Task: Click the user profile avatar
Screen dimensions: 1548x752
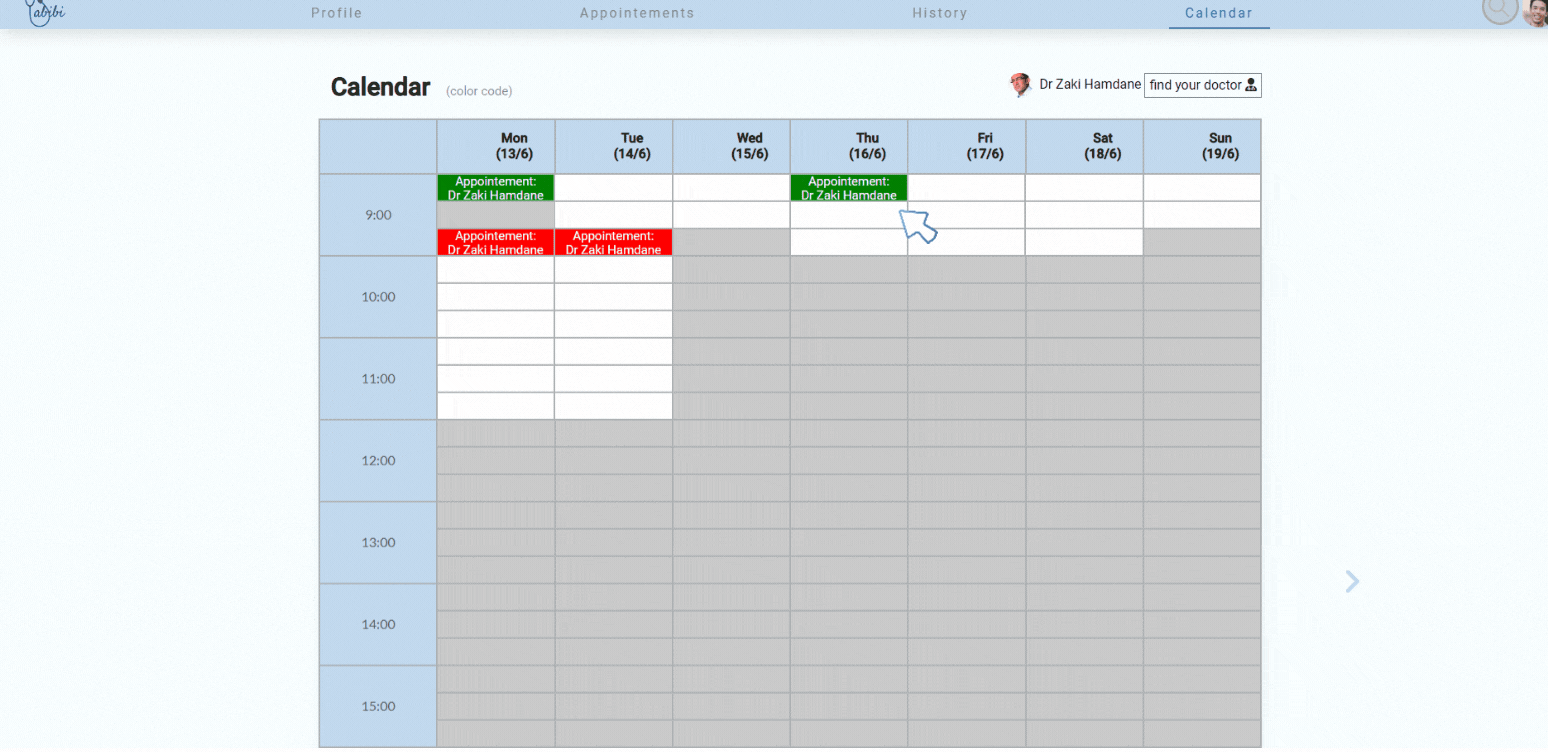Action: tap(1535, 12)
